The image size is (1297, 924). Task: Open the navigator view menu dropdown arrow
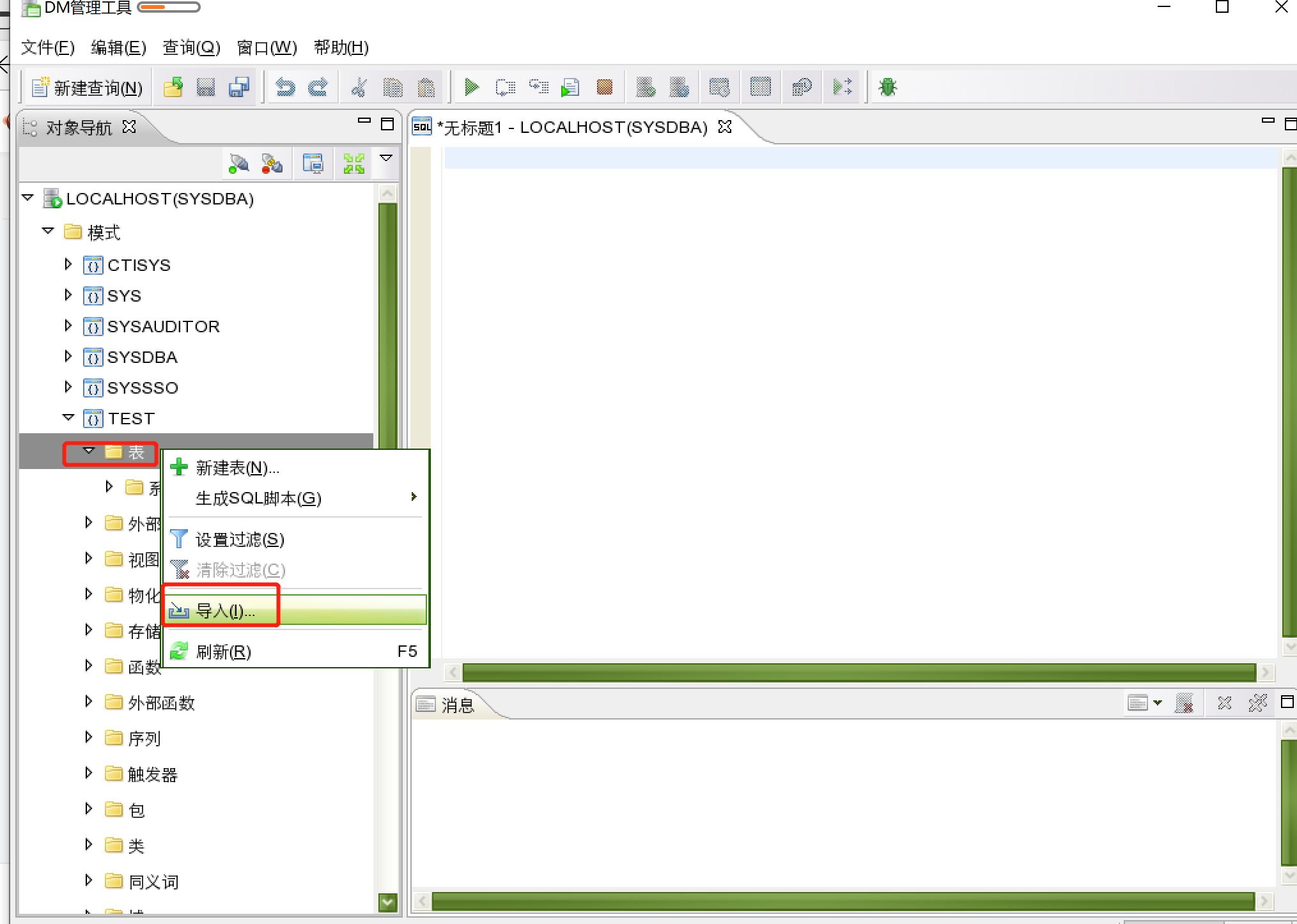[x=386, y=158]
